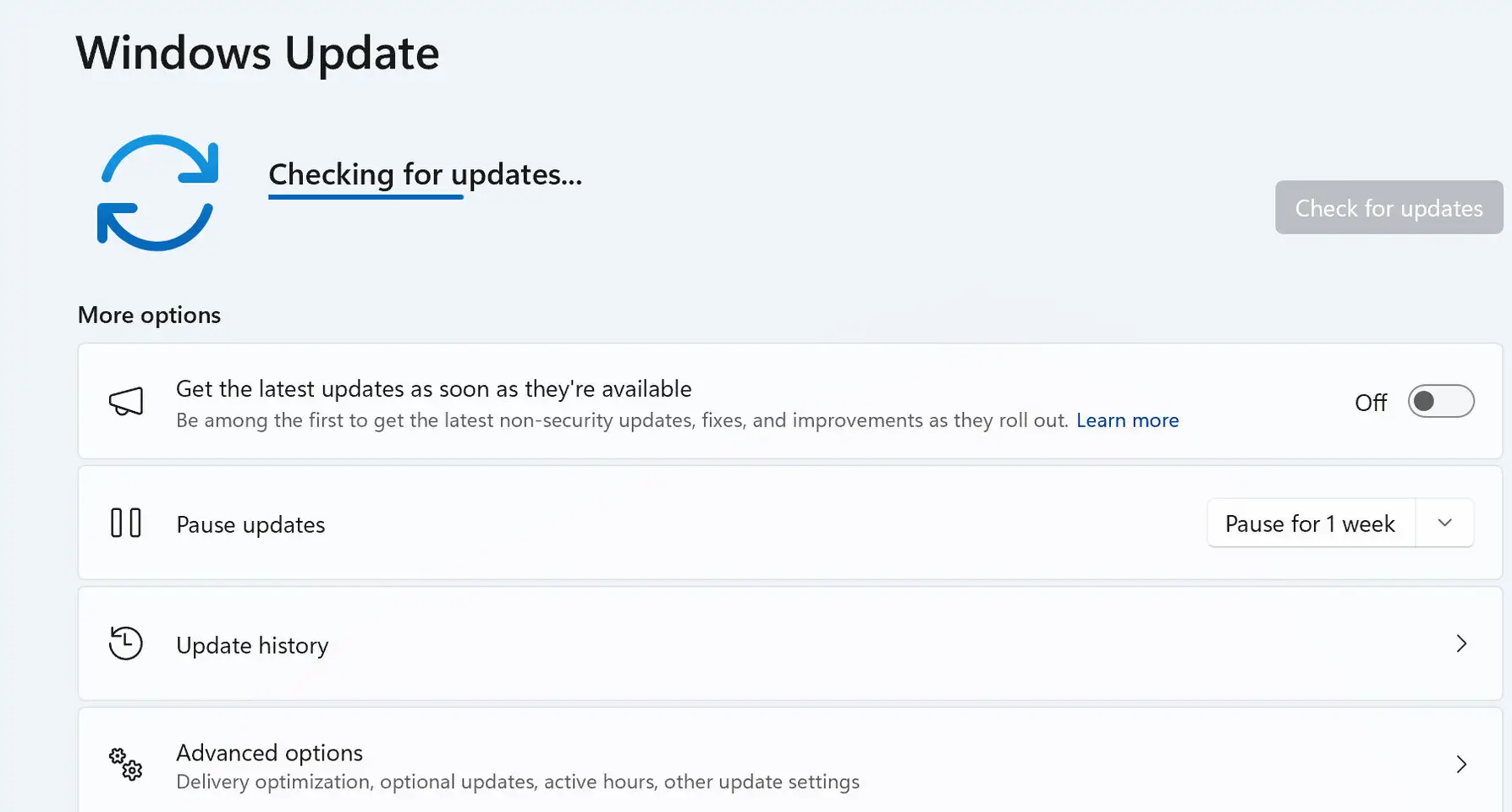Click the Check for updates button
1512x812 pixels.
pyautogui.click(x=1389, y=207)
